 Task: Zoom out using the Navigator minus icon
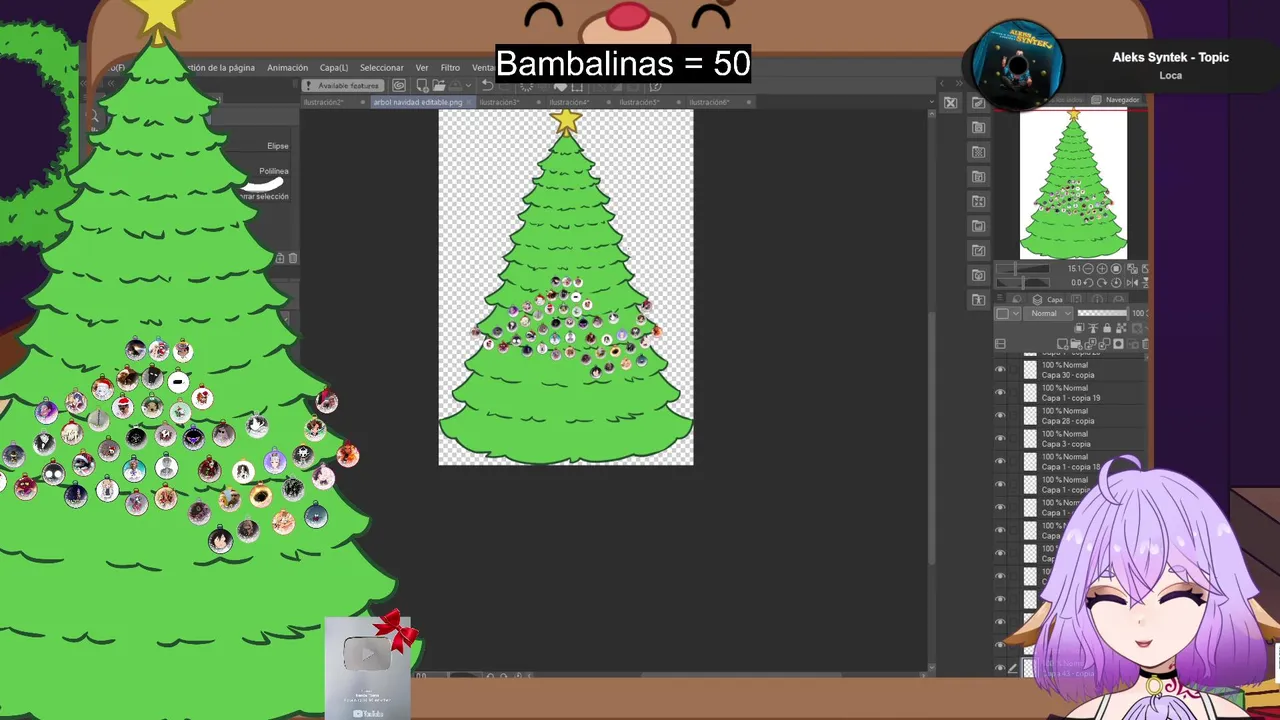click(x=1088, y=269)
